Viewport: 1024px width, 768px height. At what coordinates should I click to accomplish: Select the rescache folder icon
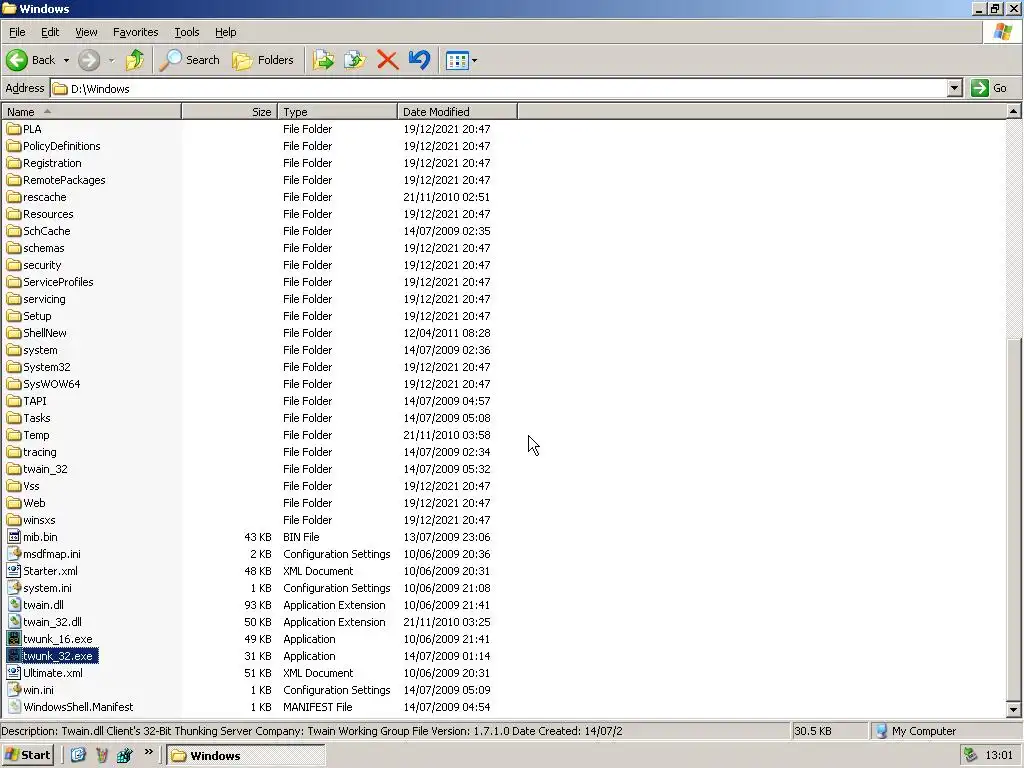14,197
